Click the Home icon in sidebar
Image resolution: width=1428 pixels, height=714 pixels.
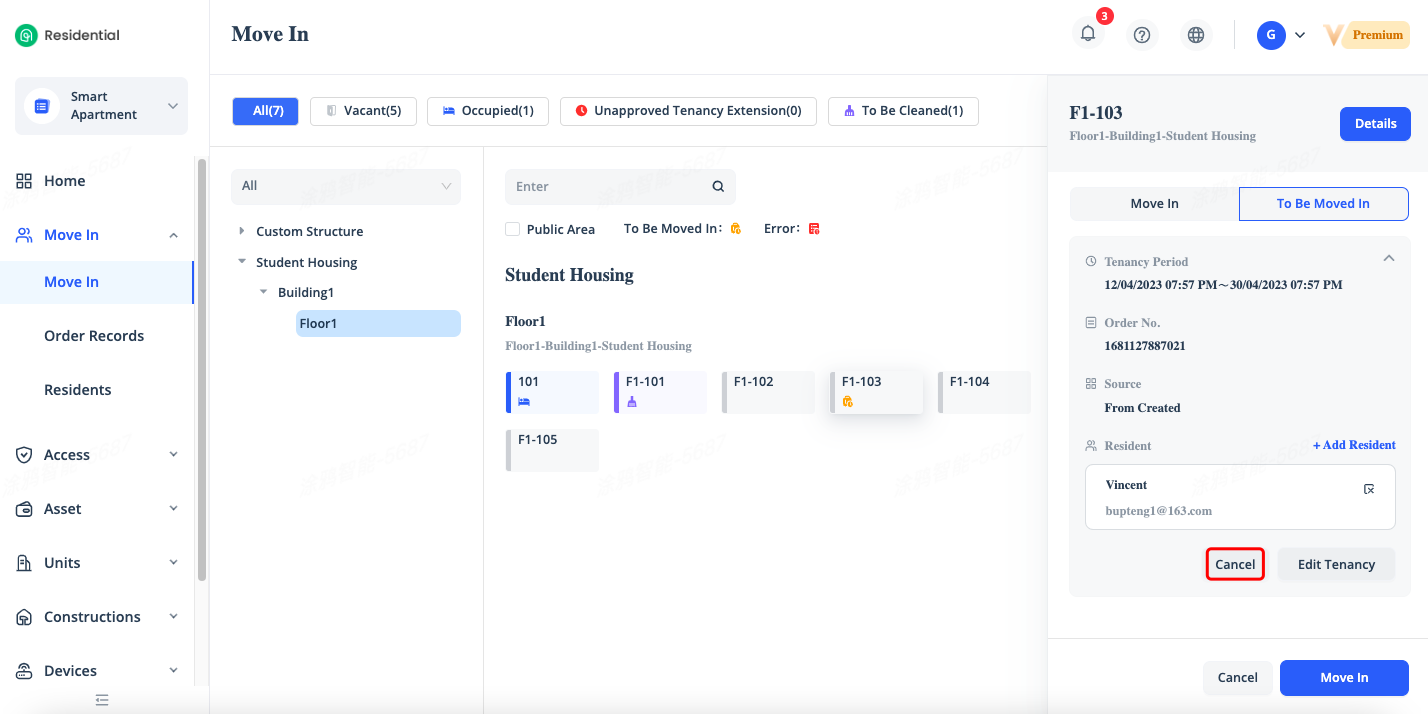pyautogui.click(x=24, y=181)
